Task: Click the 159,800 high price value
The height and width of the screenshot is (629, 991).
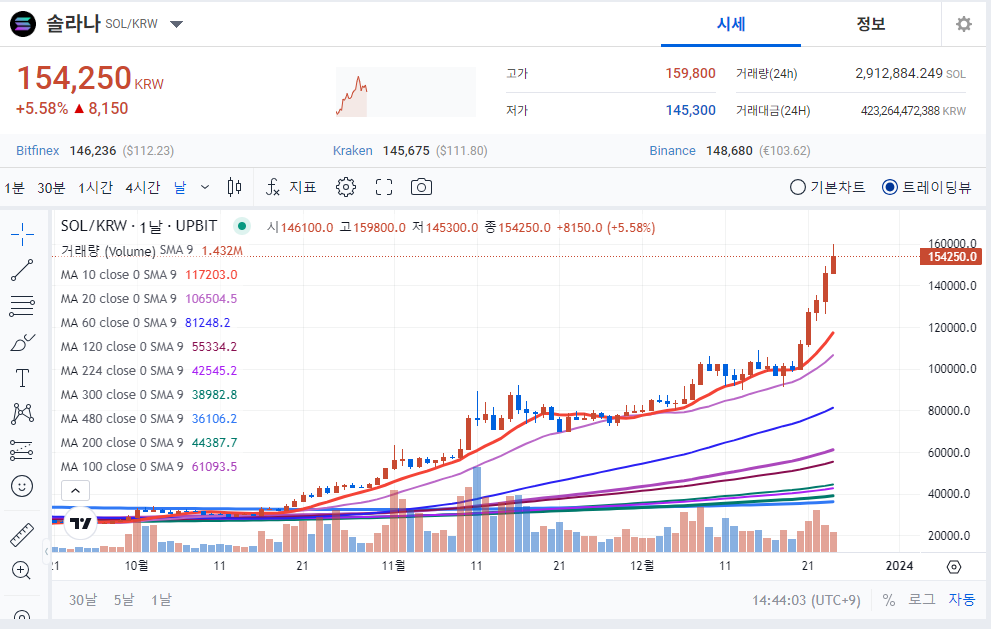Action: pos(690,73)
